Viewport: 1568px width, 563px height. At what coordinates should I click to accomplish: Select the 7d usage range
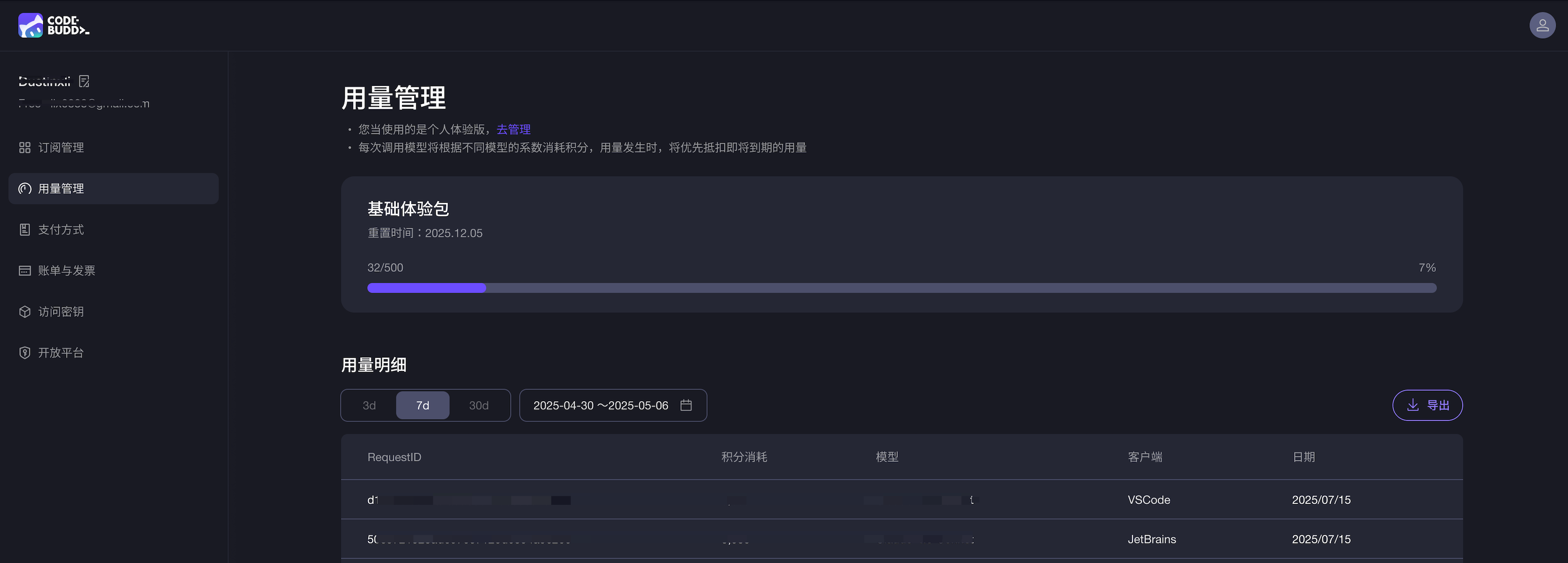point(423,406)
